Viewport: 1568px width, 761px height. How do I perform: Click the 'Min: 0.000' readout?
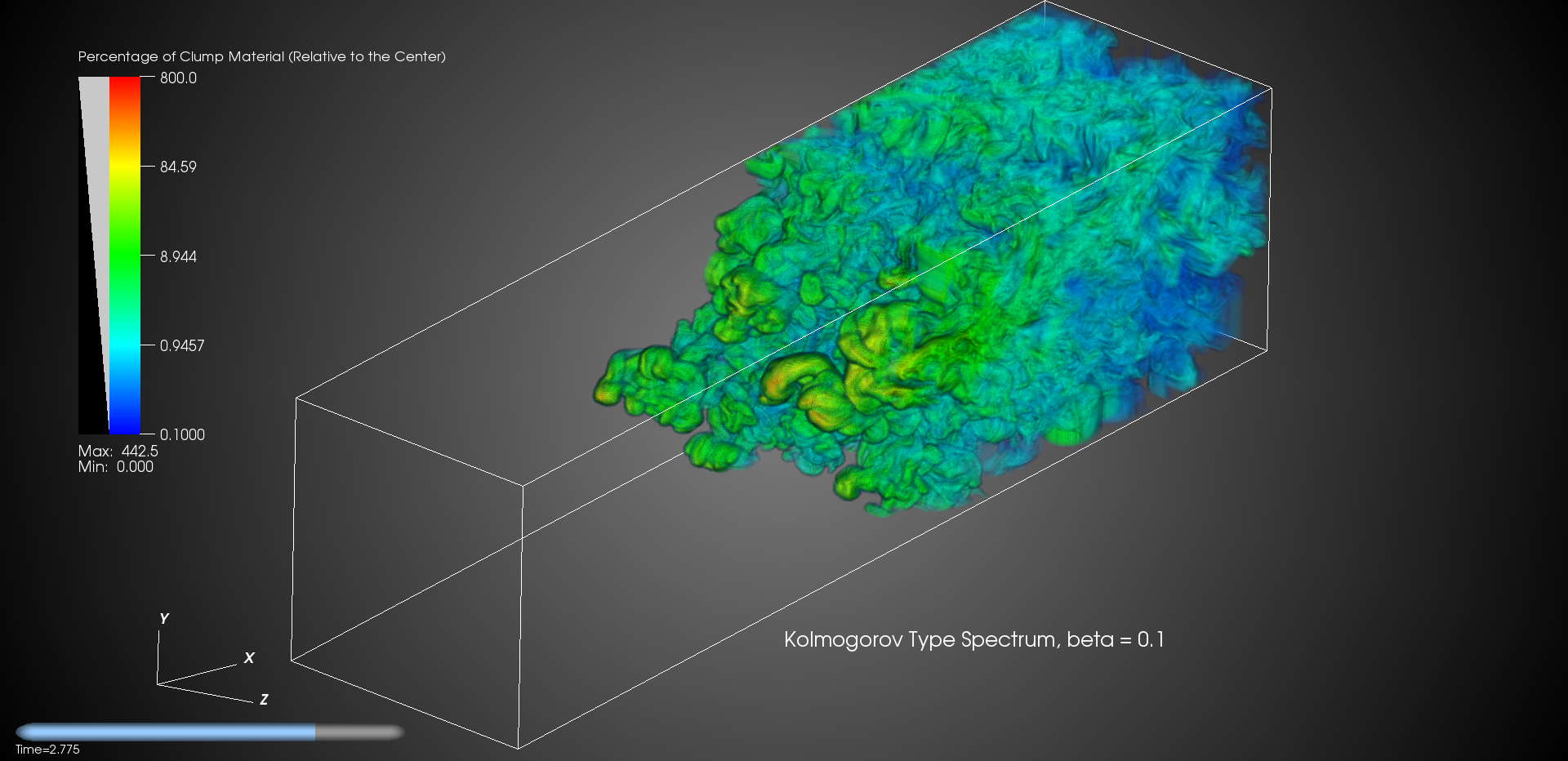click(116, 466)
